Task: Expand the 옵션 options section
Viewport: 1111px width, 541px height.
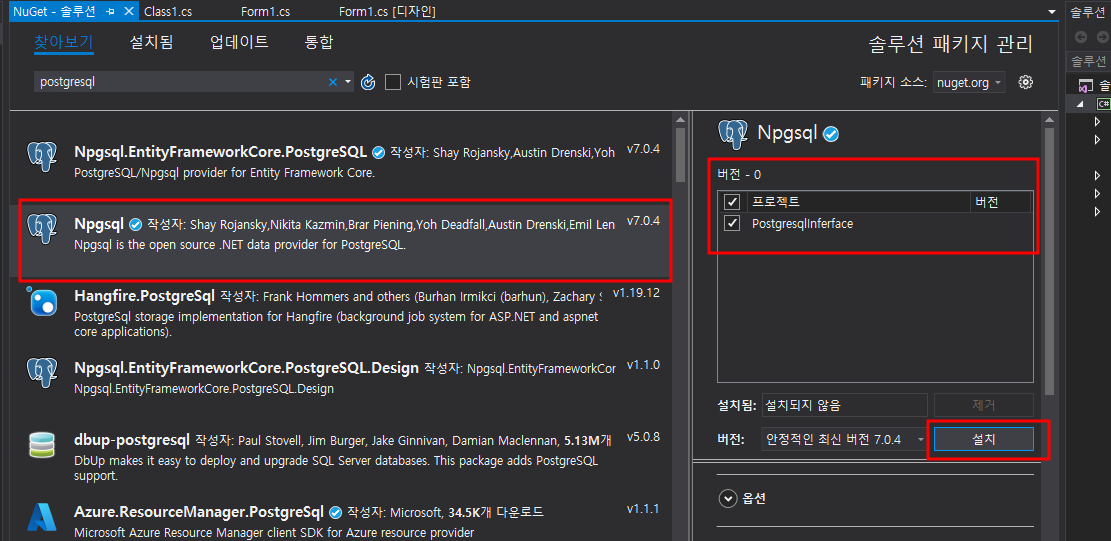Action: tap(728, 499)
